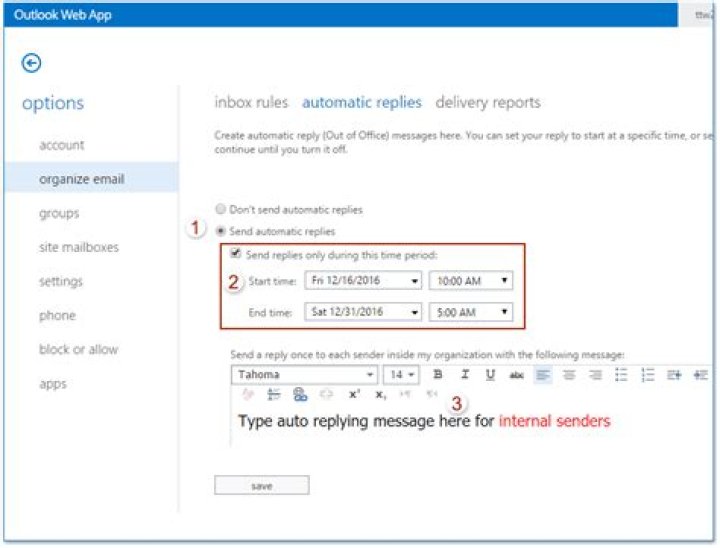Screen dimensions: 720x548
Task: Insert a numbered list
Action: tap(647, 375)
